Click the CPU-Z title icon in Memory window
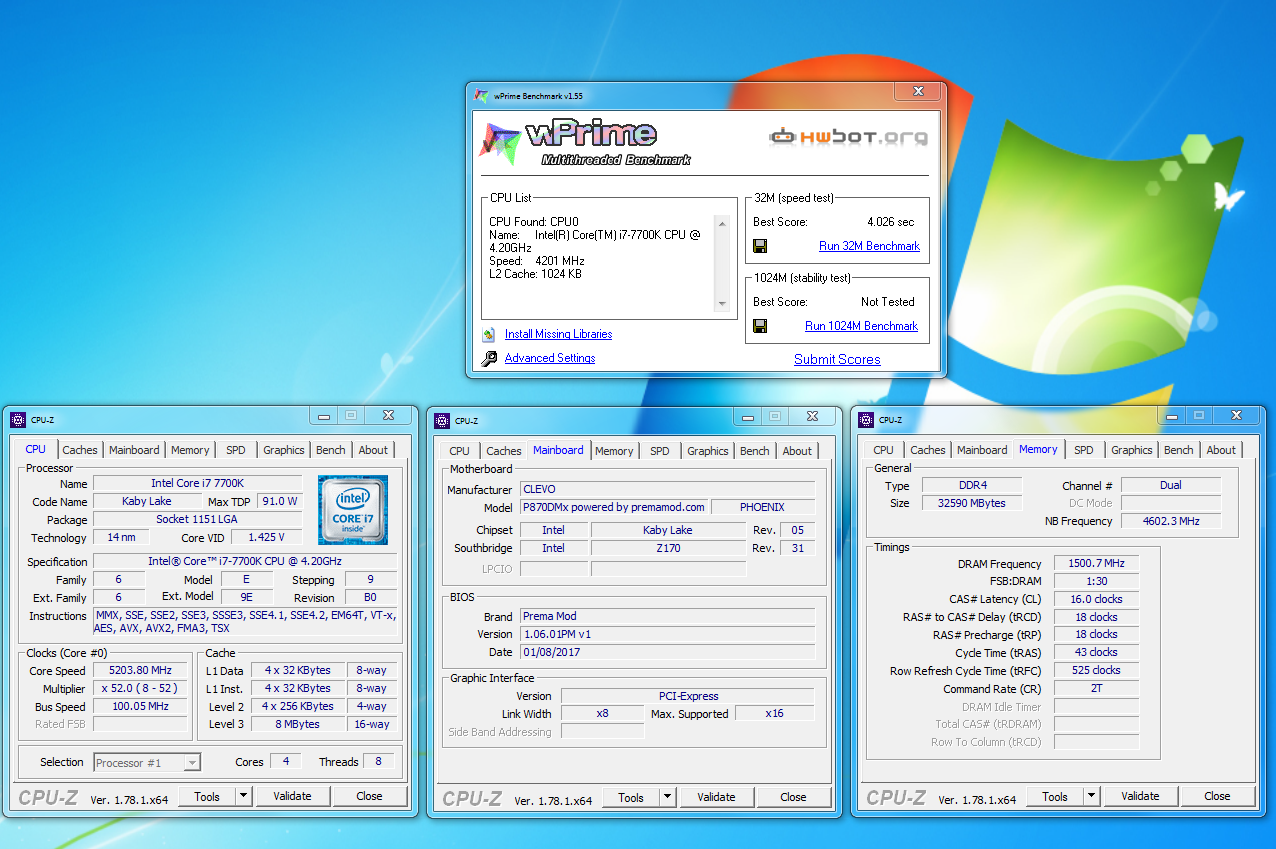The image size is (1276, 849). tap(866, 420)
